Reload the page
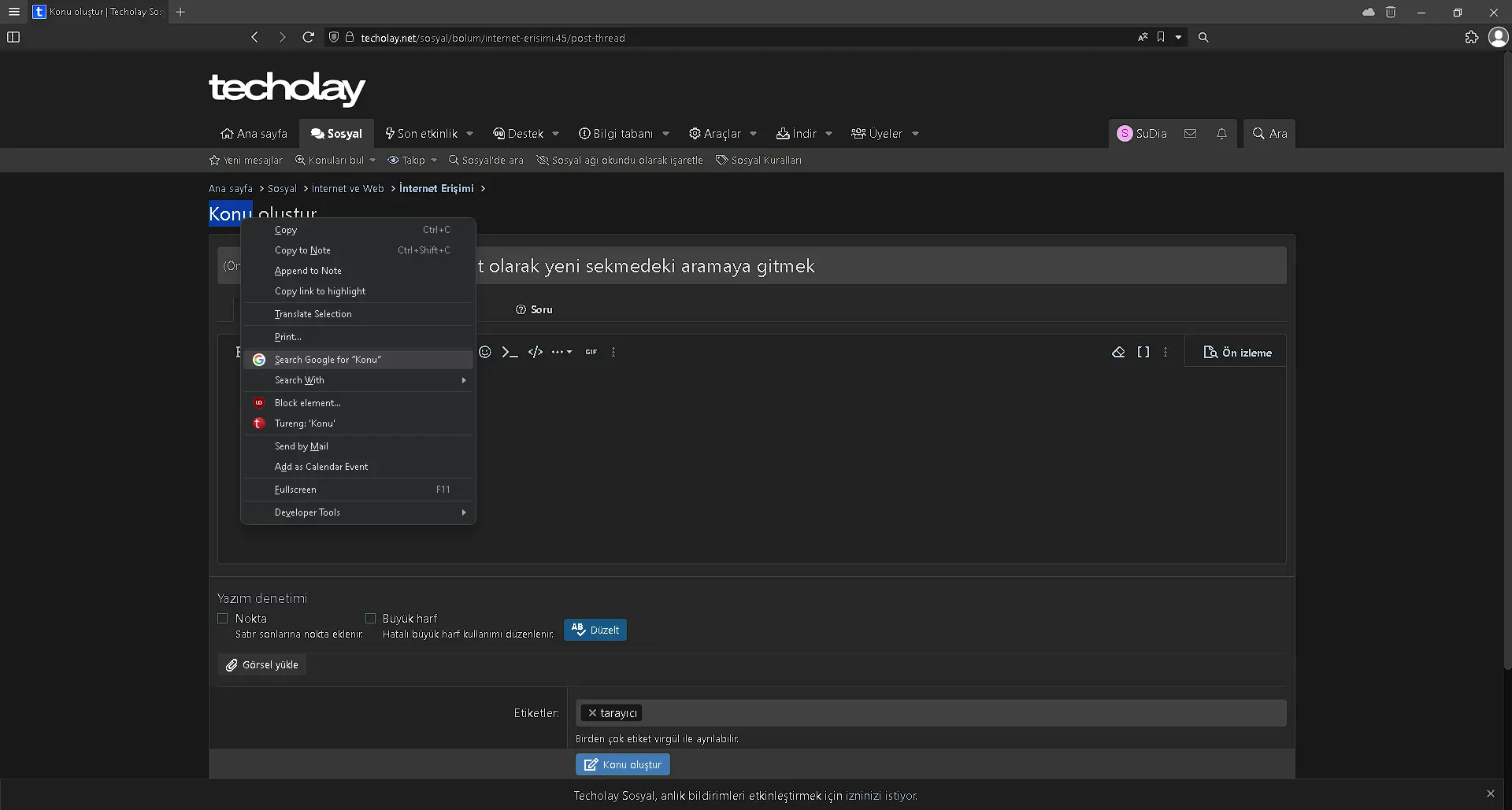The width and height of the screenshot is (1512, 810). (x=309, y=37)
